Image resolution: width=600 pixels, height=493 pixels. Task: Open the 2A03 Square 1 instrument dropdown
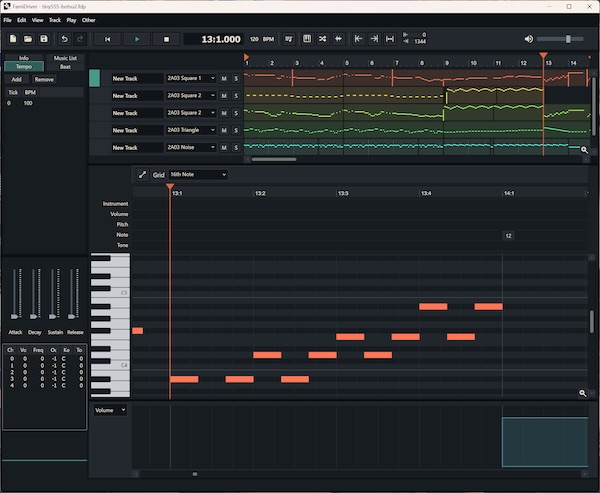191,78
